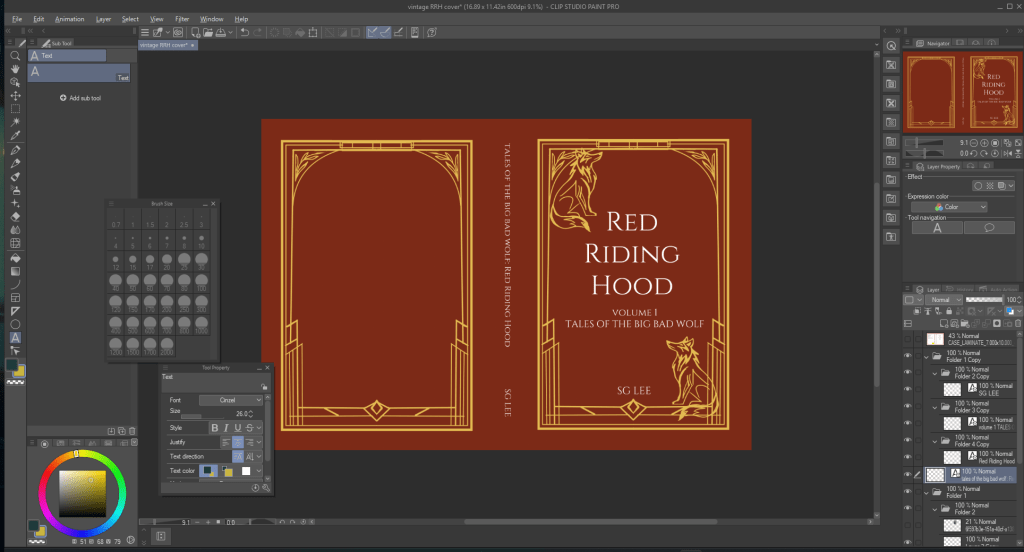Choose center justify alignment
The width and height of the screenshot is (1024, 552).
coord(238,441)
